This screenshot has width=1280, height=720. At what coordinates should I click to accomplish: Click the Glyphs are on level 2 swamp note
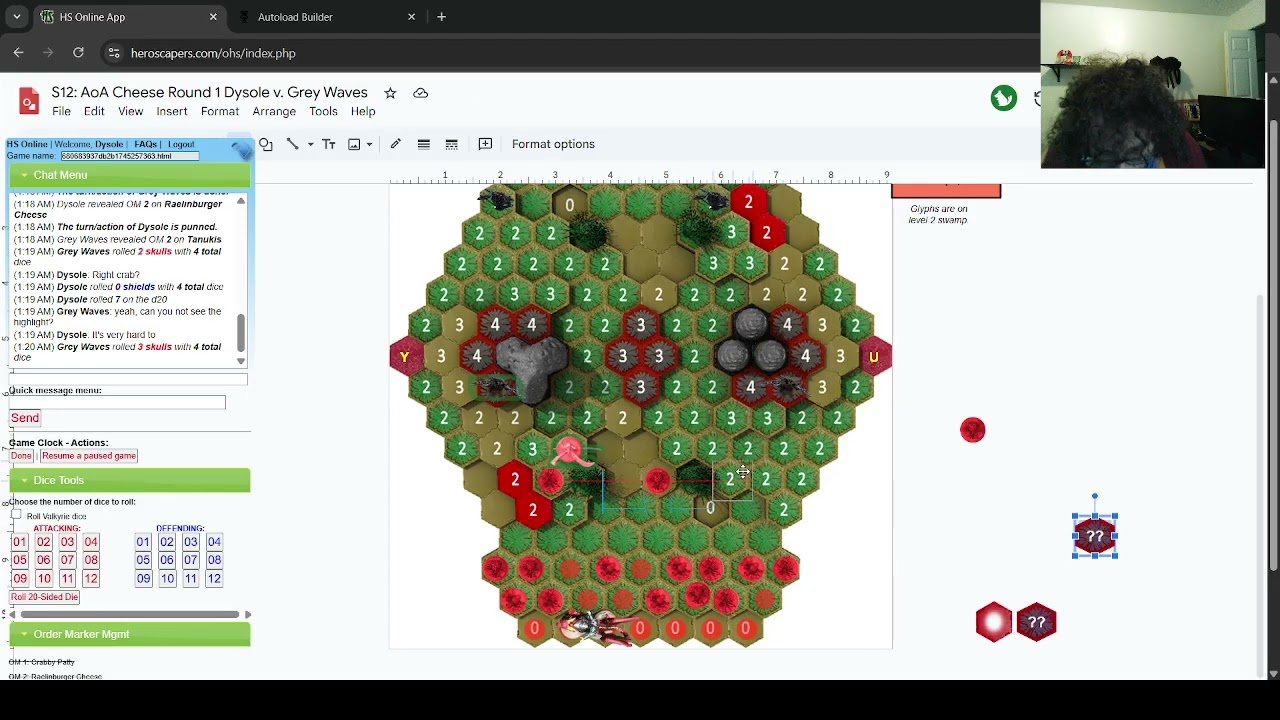[x=938, y=214]
